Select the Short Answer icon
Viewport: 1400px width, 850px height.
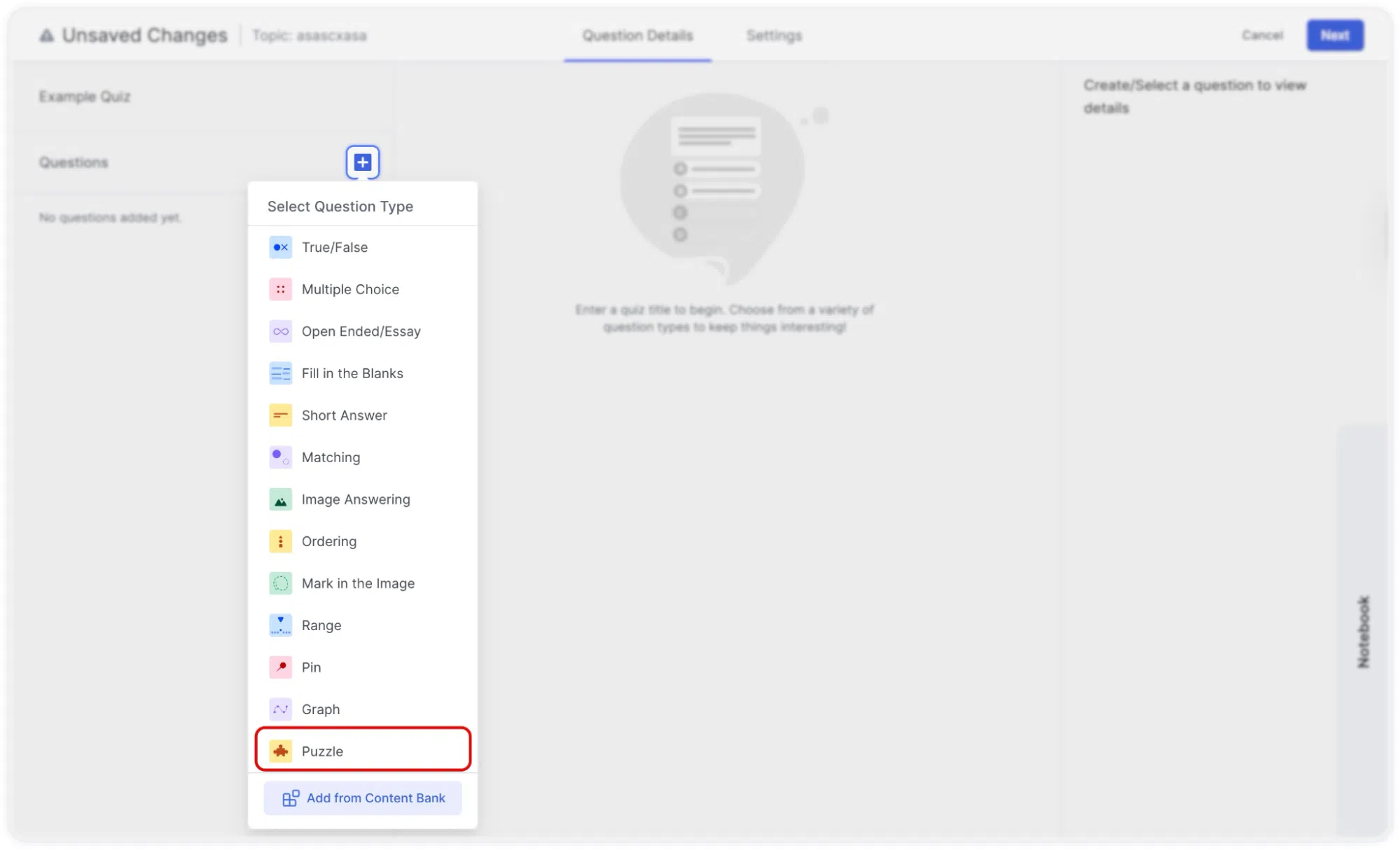click(280, 415)
